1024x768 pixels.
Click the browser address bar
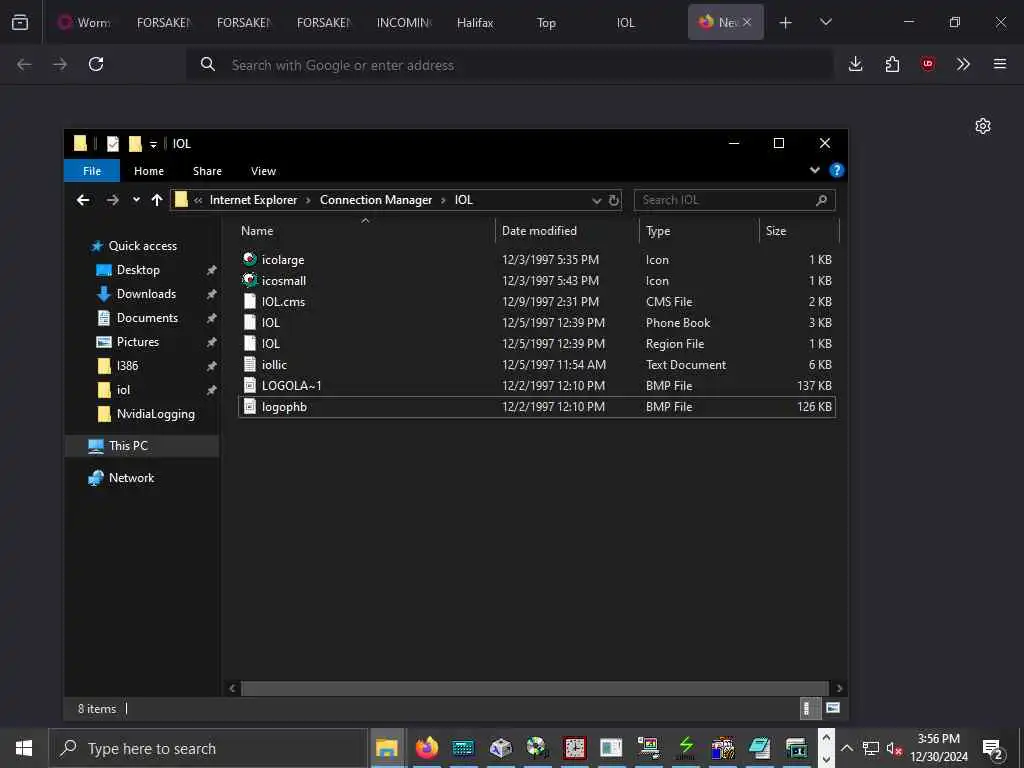509,65
